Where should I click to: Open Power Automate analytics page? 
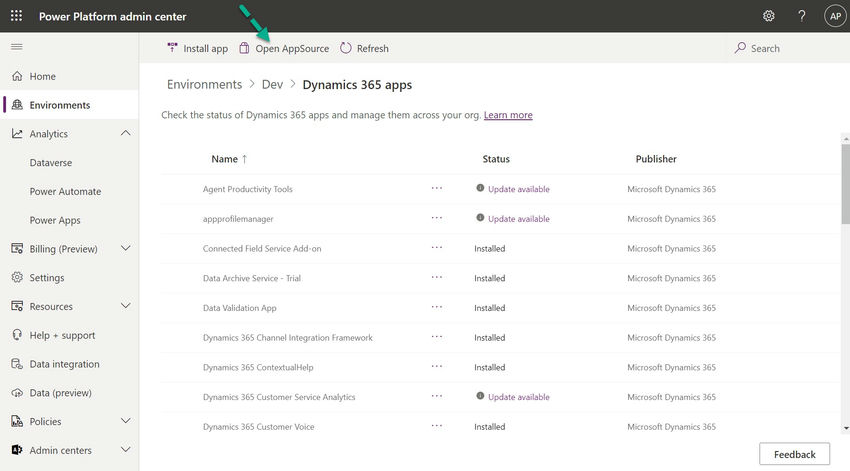click(65, 191)
